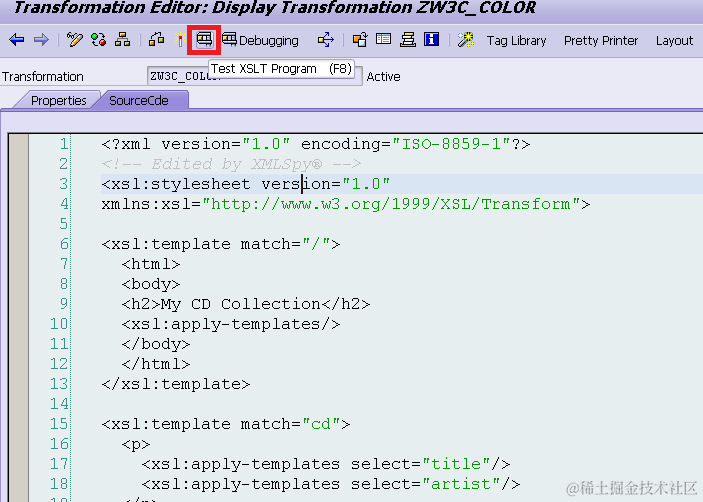Switch to the Properties tab
The image size is (703, 502).
tap(58, 100)
